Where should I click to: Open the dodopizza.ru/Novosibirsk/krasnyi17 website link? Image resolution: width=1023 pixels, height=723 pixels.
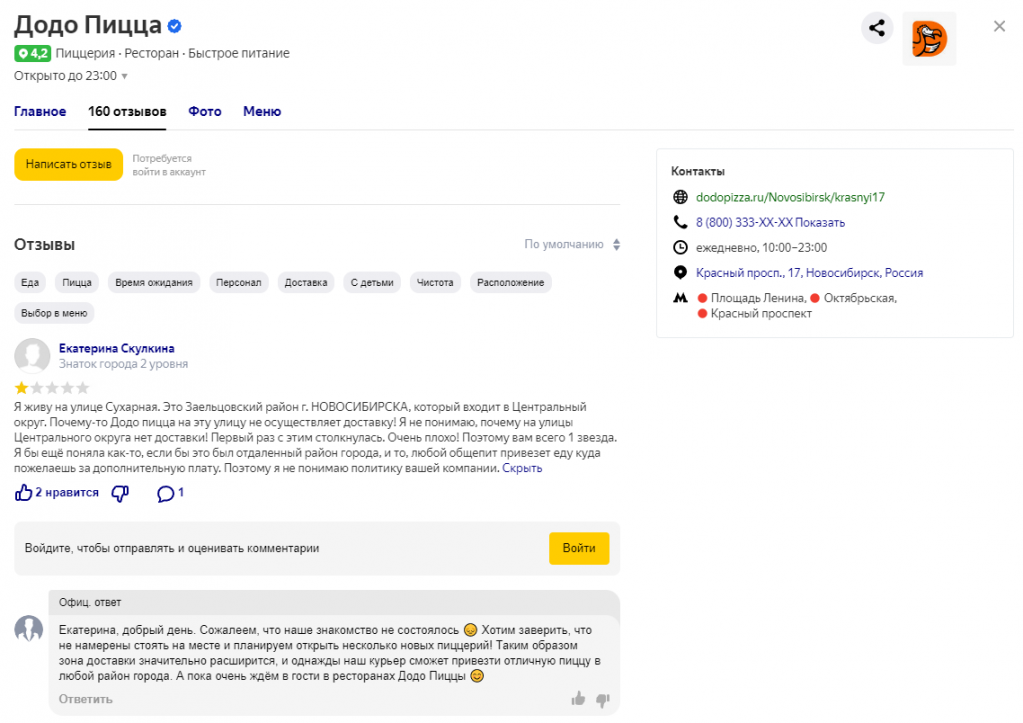(790, 197)
